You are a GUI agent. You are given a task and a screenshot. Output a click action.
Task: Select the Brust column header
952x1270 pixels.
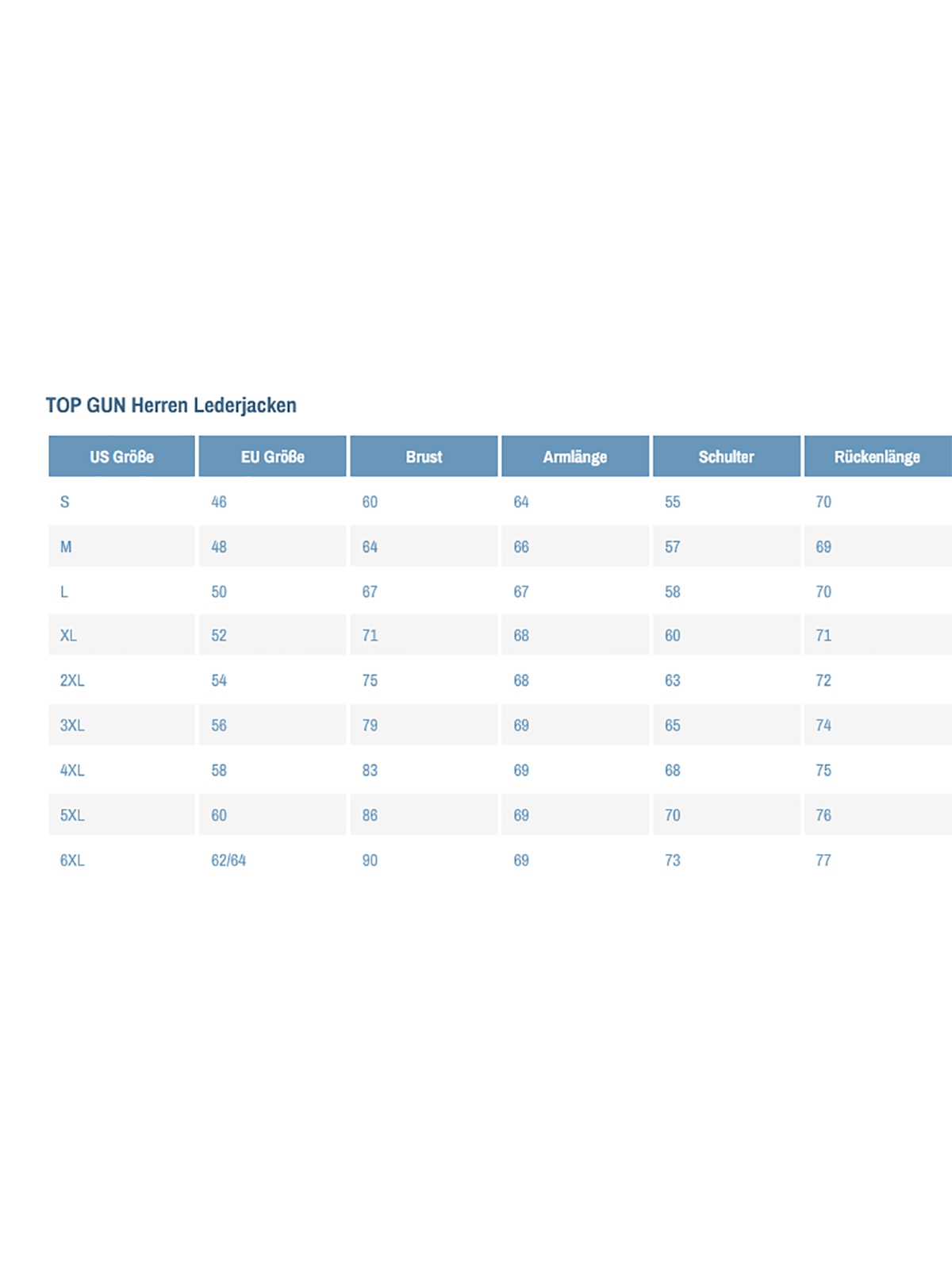click(x=424, y=456)
